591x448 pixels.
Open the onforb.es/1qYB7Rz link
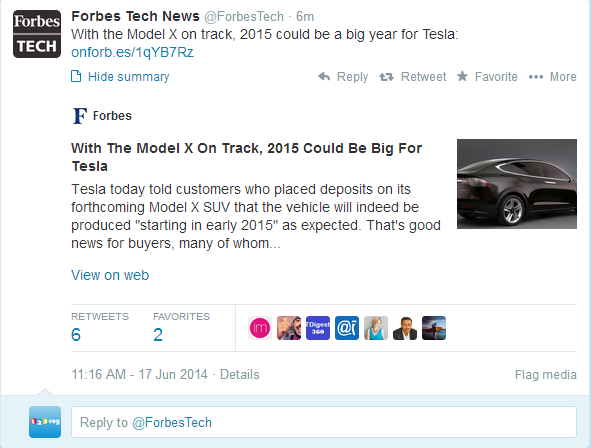[x=132, y=52]
